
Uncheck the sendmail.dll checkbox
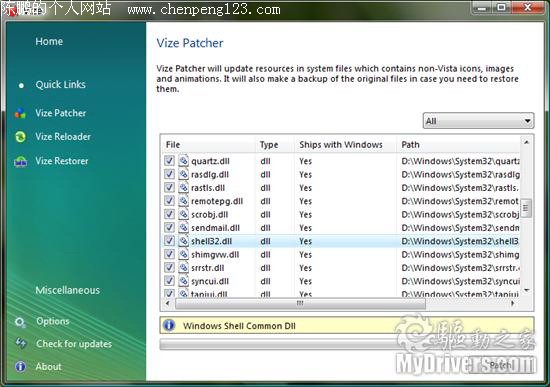pyautogui.click(x=169, y=227)
